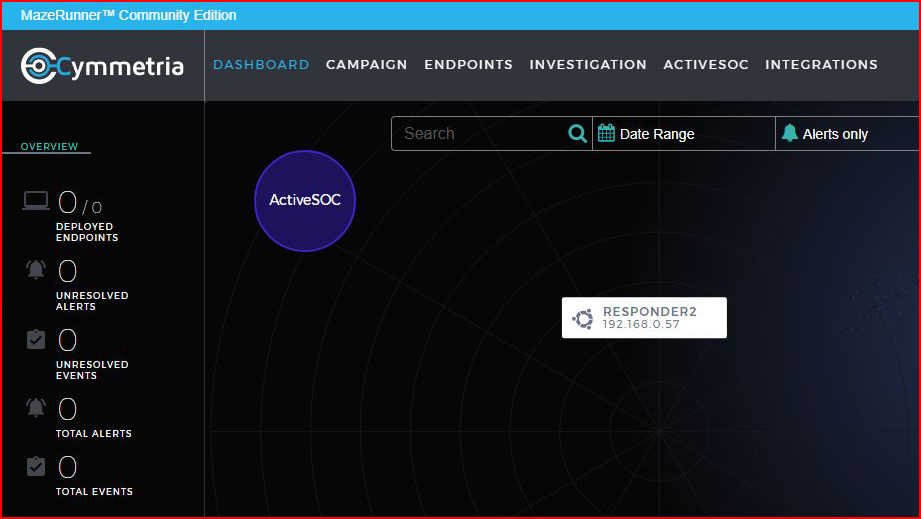The width and height of the screenshot is (921, 519).
Task: Open the Integrations tab
Action: click(821, 65)
